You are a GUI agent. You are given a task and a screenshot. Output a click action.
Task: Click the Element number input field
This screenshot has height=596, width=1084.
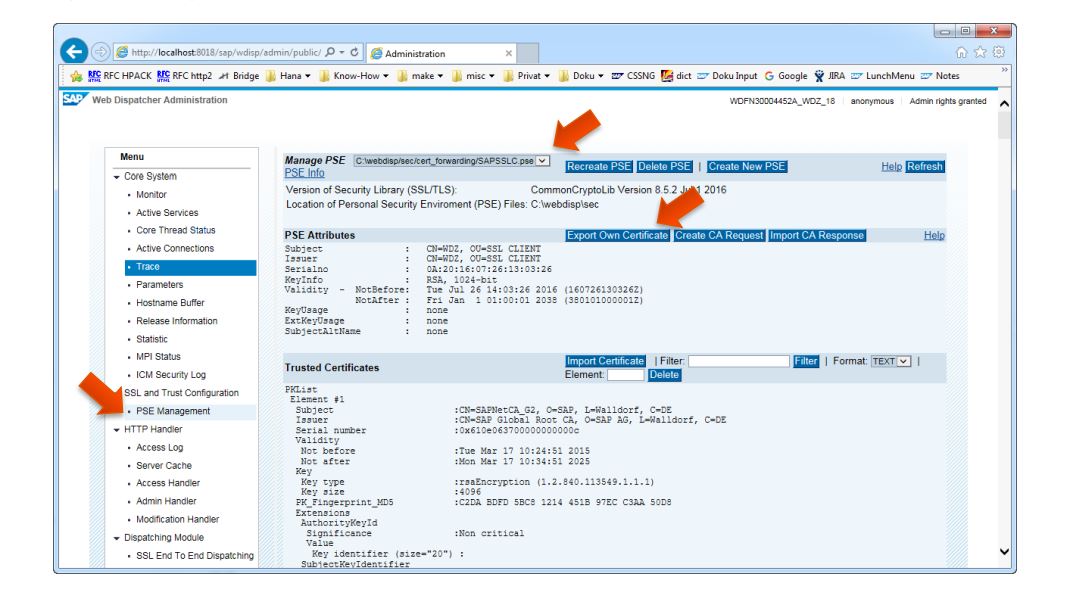click(626, 375)
